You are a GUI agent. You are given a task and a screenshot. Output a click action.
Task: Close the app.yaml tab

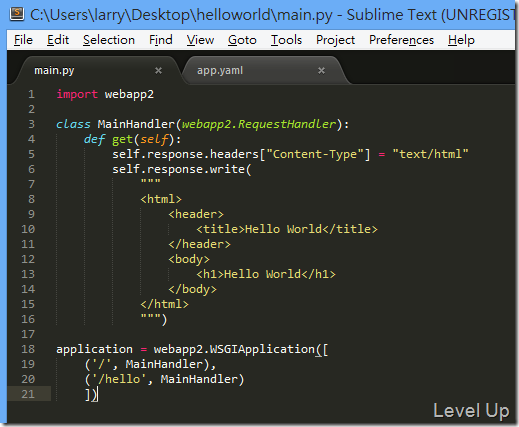[321, 70]
